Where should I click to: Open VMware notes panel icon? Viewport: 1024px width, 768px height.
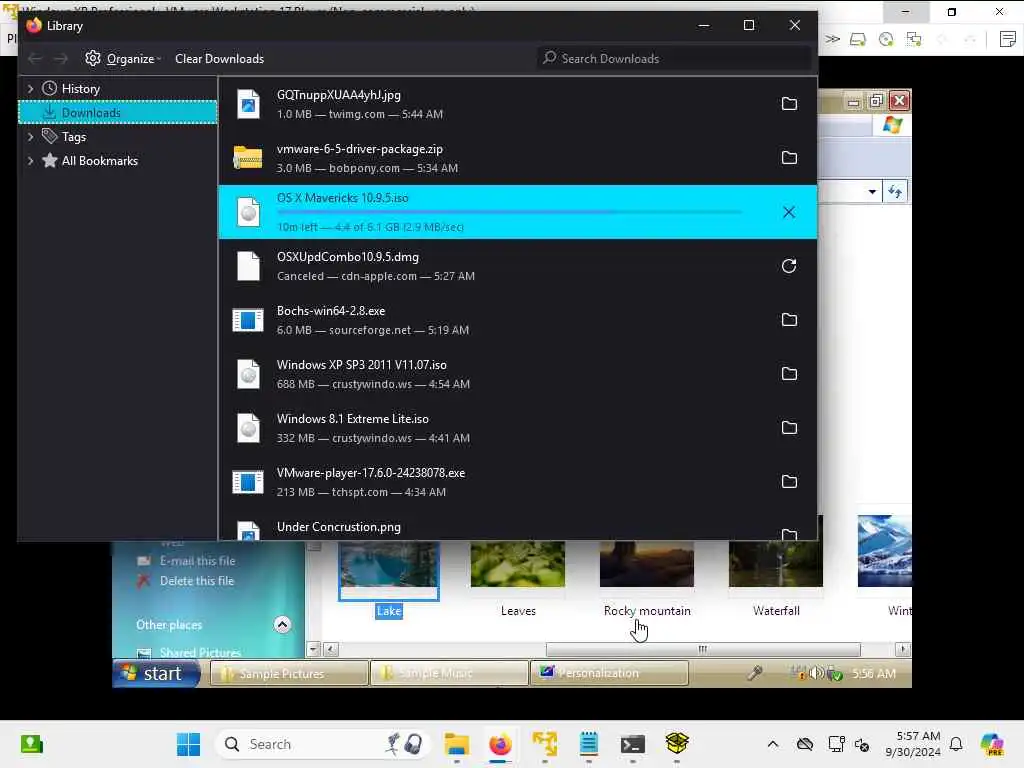(x=1008, y=39)
